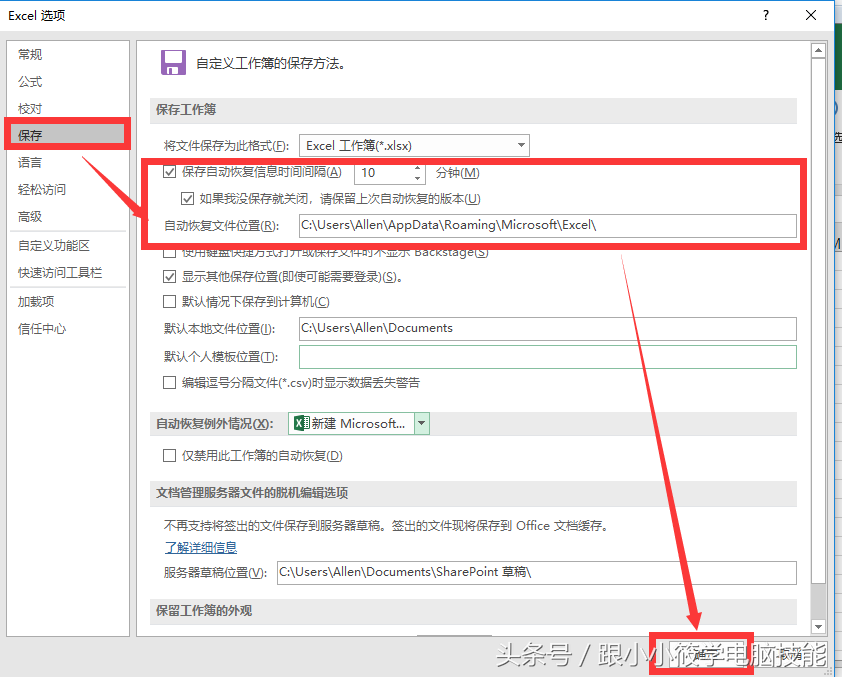Click the 服务器草稿位置 path field
The image size is (842, 677).
536,573
